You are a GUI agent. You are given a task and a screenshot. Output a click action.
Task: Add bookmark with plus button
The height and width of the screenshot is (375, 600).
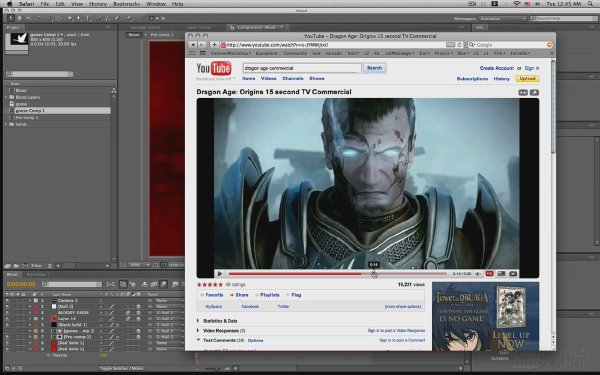(x=214, y=45)
